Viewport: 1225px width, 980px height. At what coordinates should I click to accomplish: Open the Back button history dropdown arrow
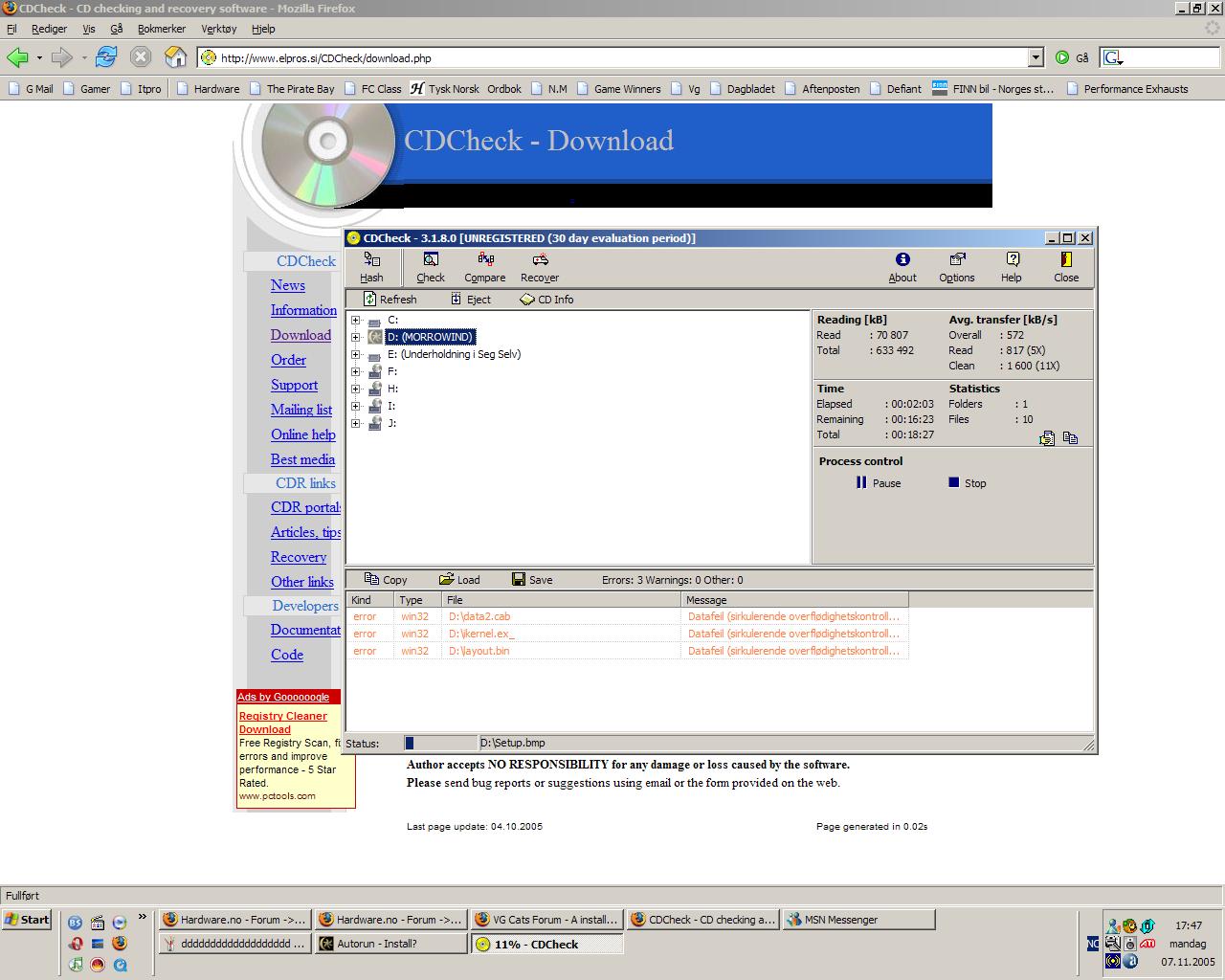click(x=39, y=57)
